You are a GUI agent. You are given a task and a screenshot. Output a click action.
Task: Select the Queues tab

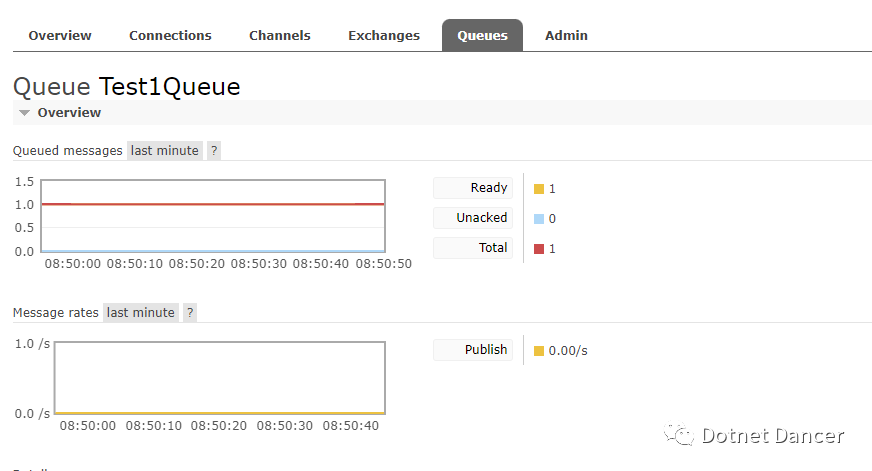click(x=482, y=35)
